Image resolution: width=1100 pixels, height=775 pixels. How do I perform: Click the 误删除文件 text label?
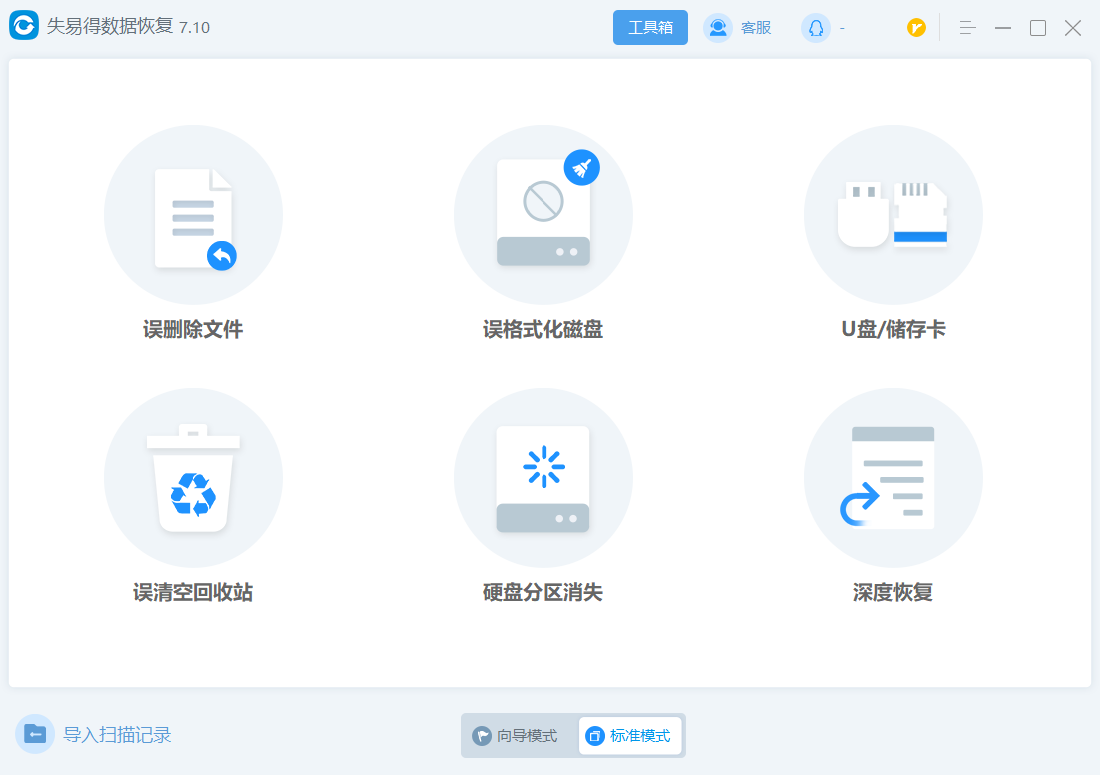point(193,329)
